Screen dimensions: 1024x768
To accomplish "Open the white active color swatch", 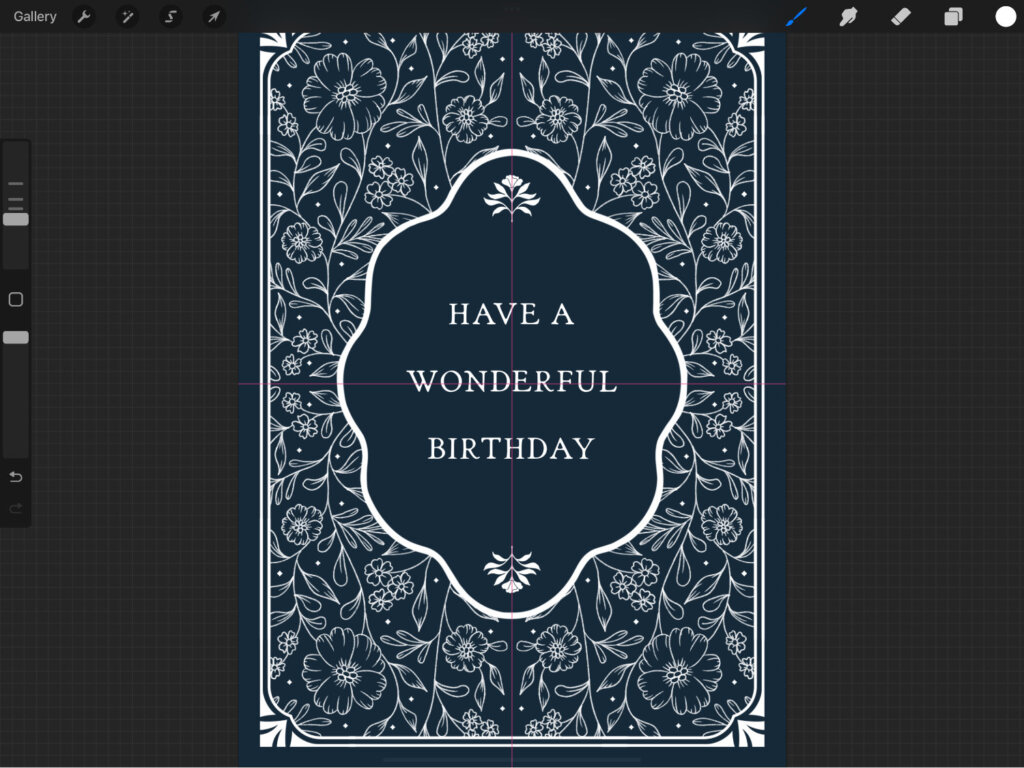I will coord(1005,17).
